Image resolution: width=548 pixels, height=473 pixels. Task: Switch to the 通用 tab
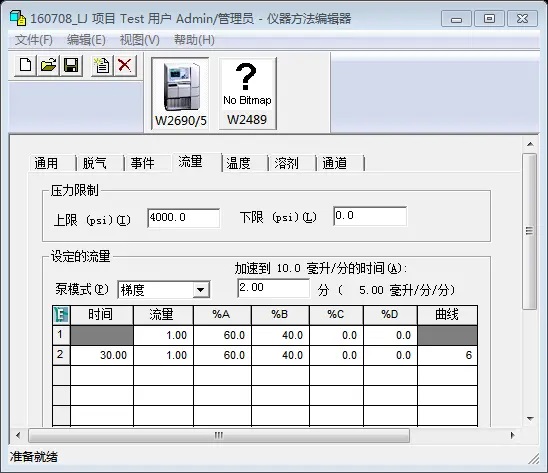[x=46, y=163]
